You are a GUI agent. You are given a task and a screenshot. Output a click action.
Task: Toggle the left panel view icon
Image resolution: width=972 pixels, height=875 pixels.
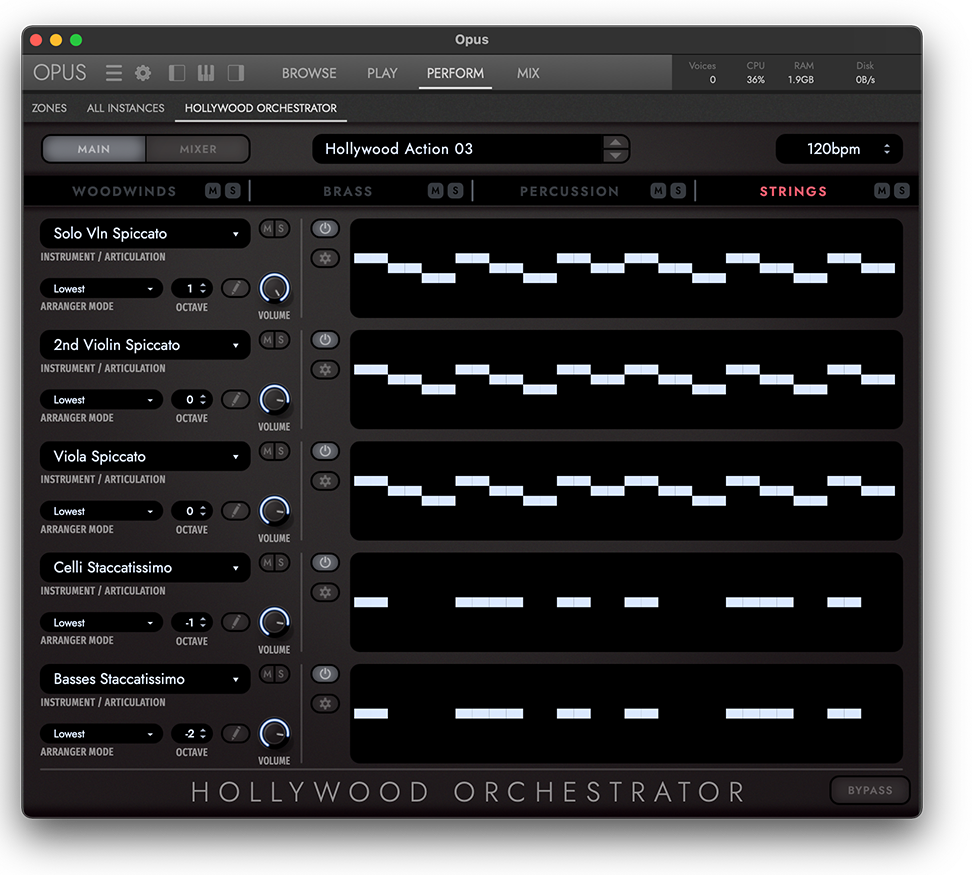click(x=176, y=72)
